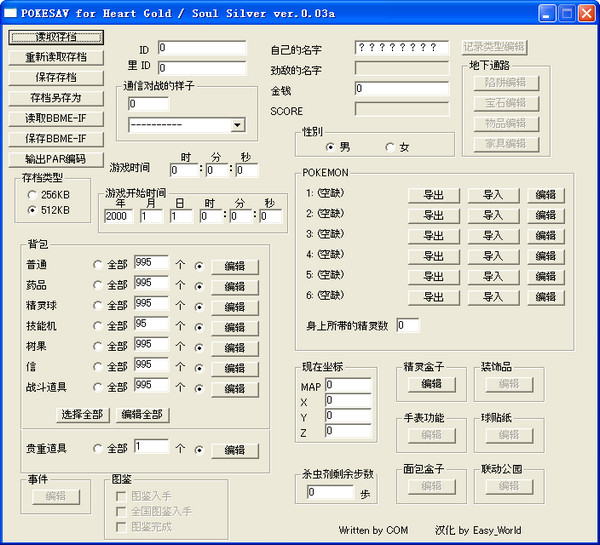Focus the 自己的名字 name field
The width and height of the screenshot is (600, 545).
[402, 48]
